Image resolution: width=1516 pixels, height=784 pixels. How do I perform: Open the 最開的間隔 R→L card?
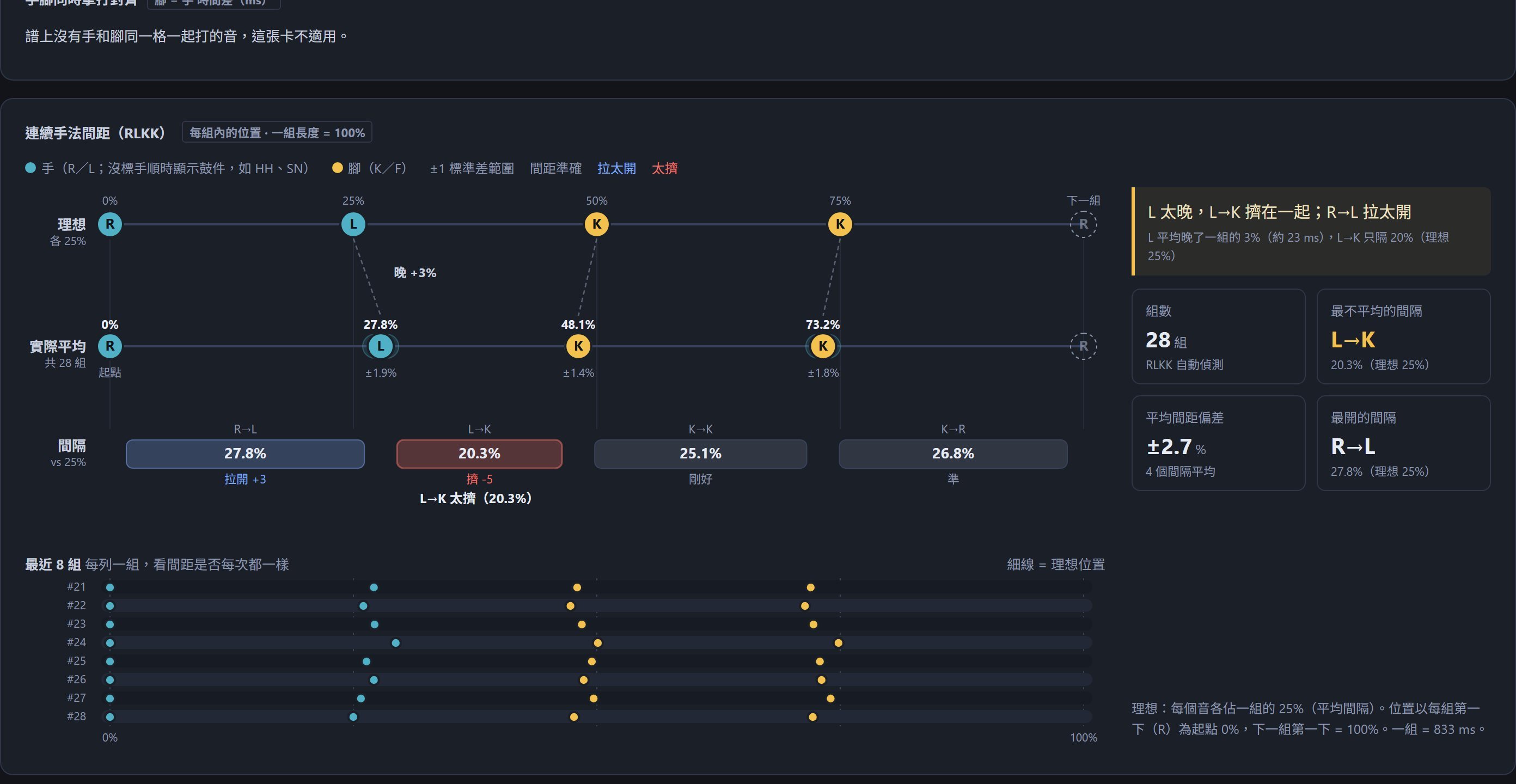pos(1404,443)
